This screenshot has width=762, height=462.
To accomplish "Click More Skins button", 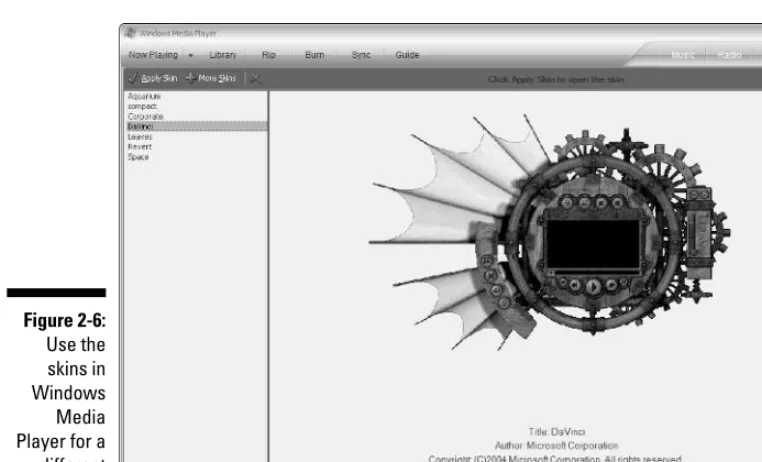I will (211, 78).
